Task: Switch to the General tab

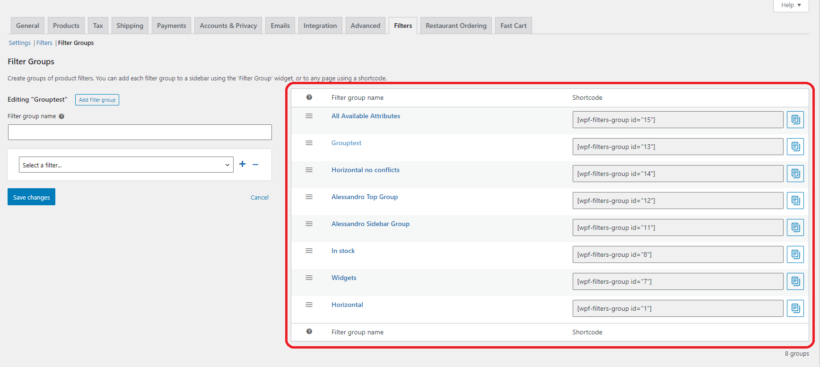Action: click(x=28, y=26)
